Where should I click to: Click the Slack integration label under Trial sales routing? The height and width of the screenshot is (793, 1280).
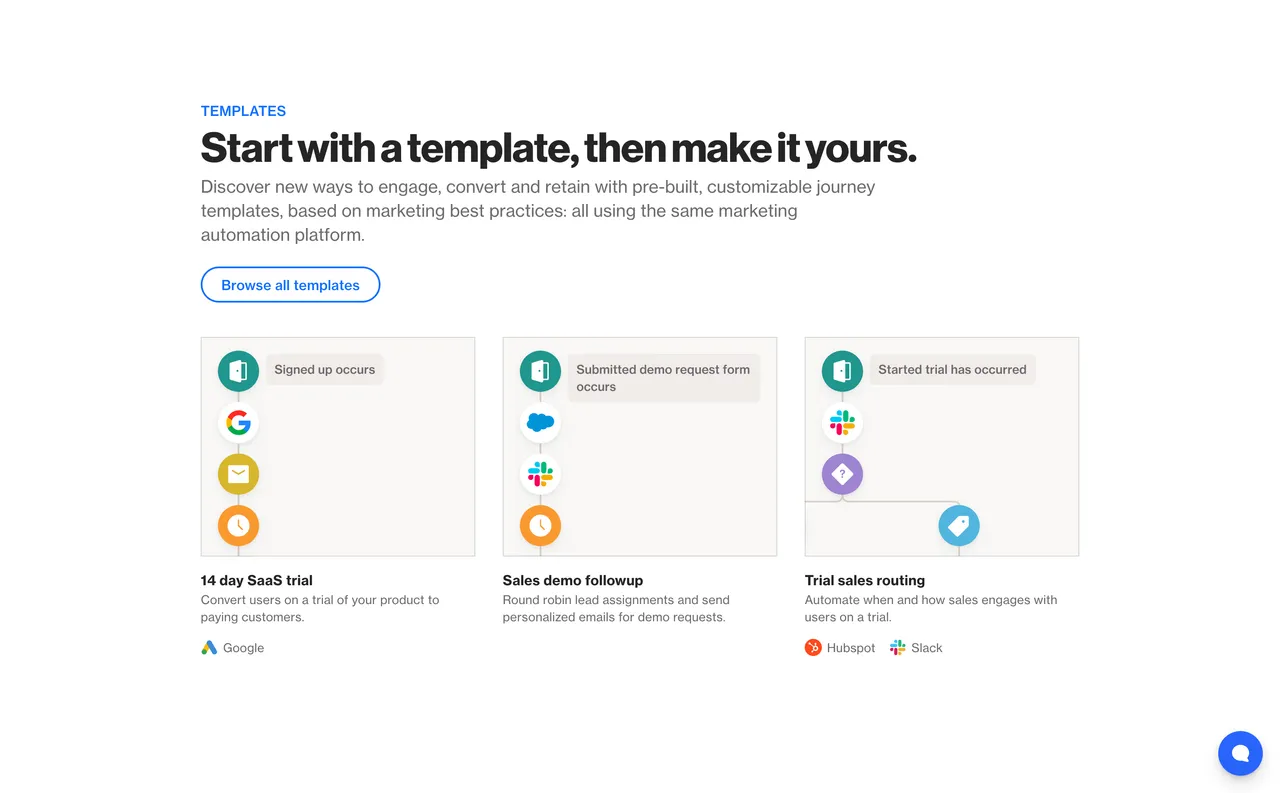click(926, 648)
